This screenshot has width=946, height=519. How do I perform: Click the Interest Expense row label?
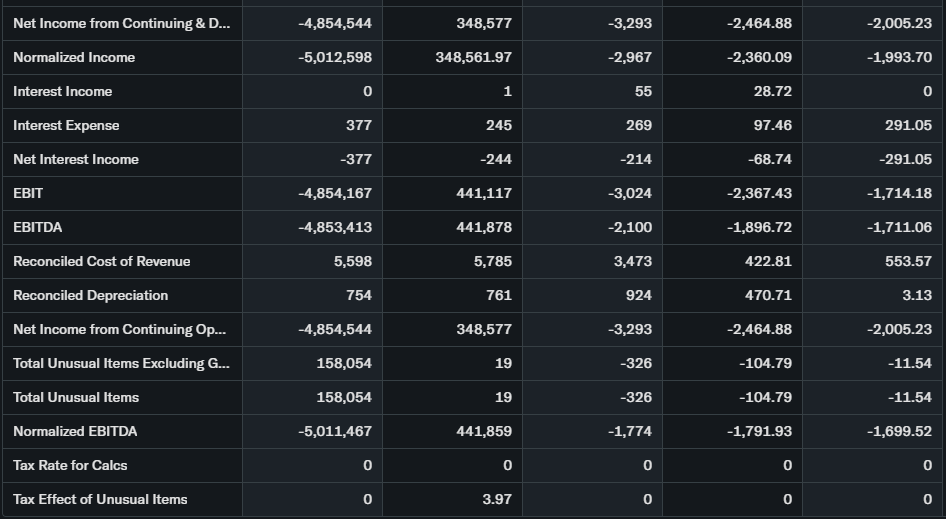[66, 125]
